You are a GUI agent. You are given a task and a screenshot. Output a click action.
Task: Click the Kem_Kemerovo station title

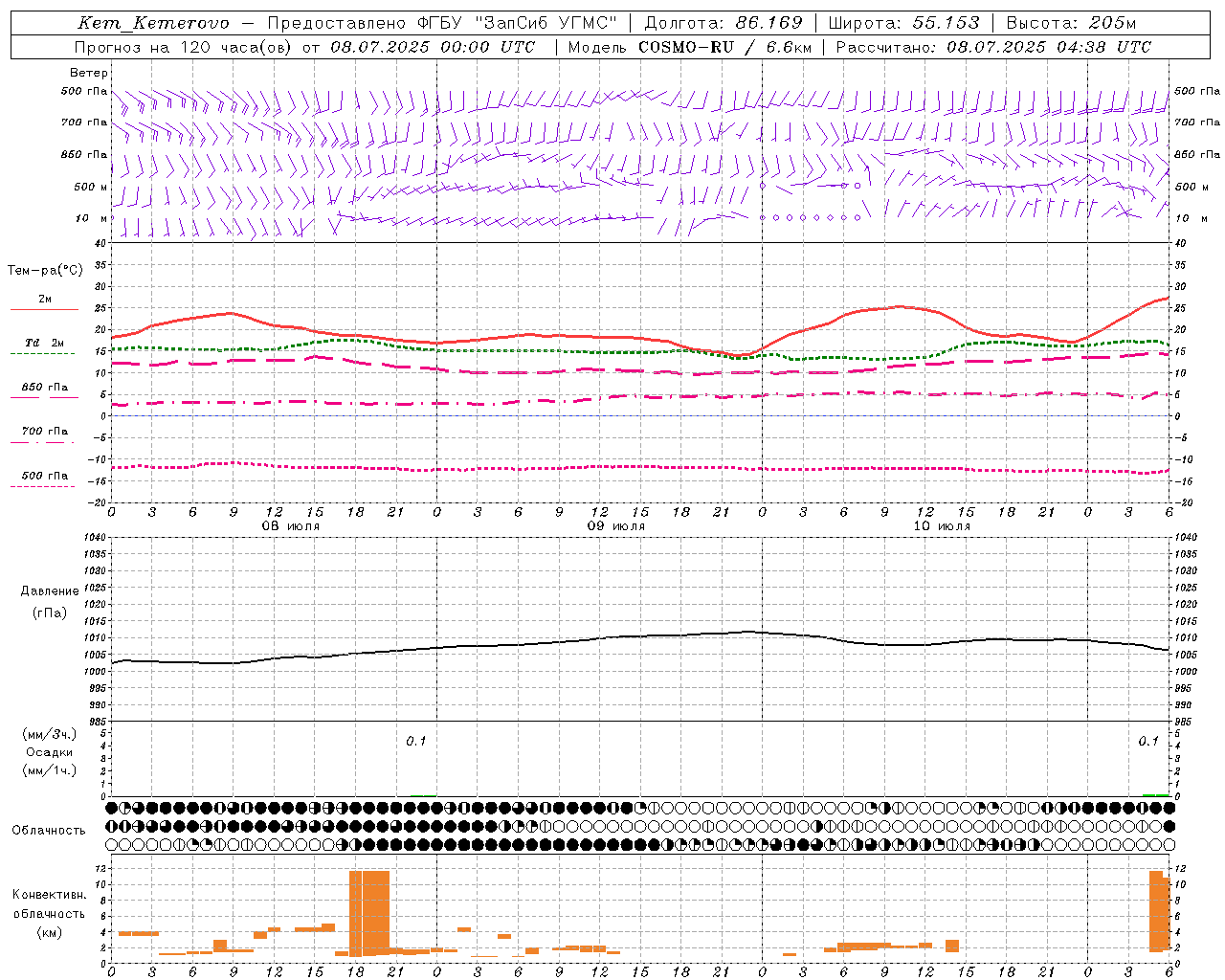coord(153,23)
